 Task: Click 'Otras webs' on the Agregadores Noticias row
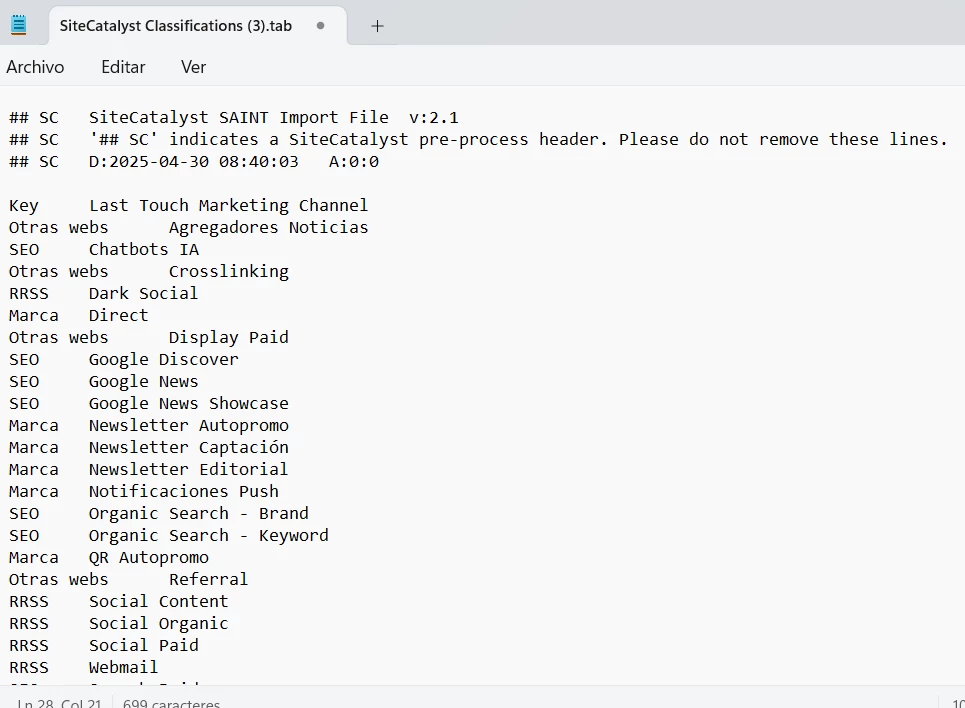point(58,228)
